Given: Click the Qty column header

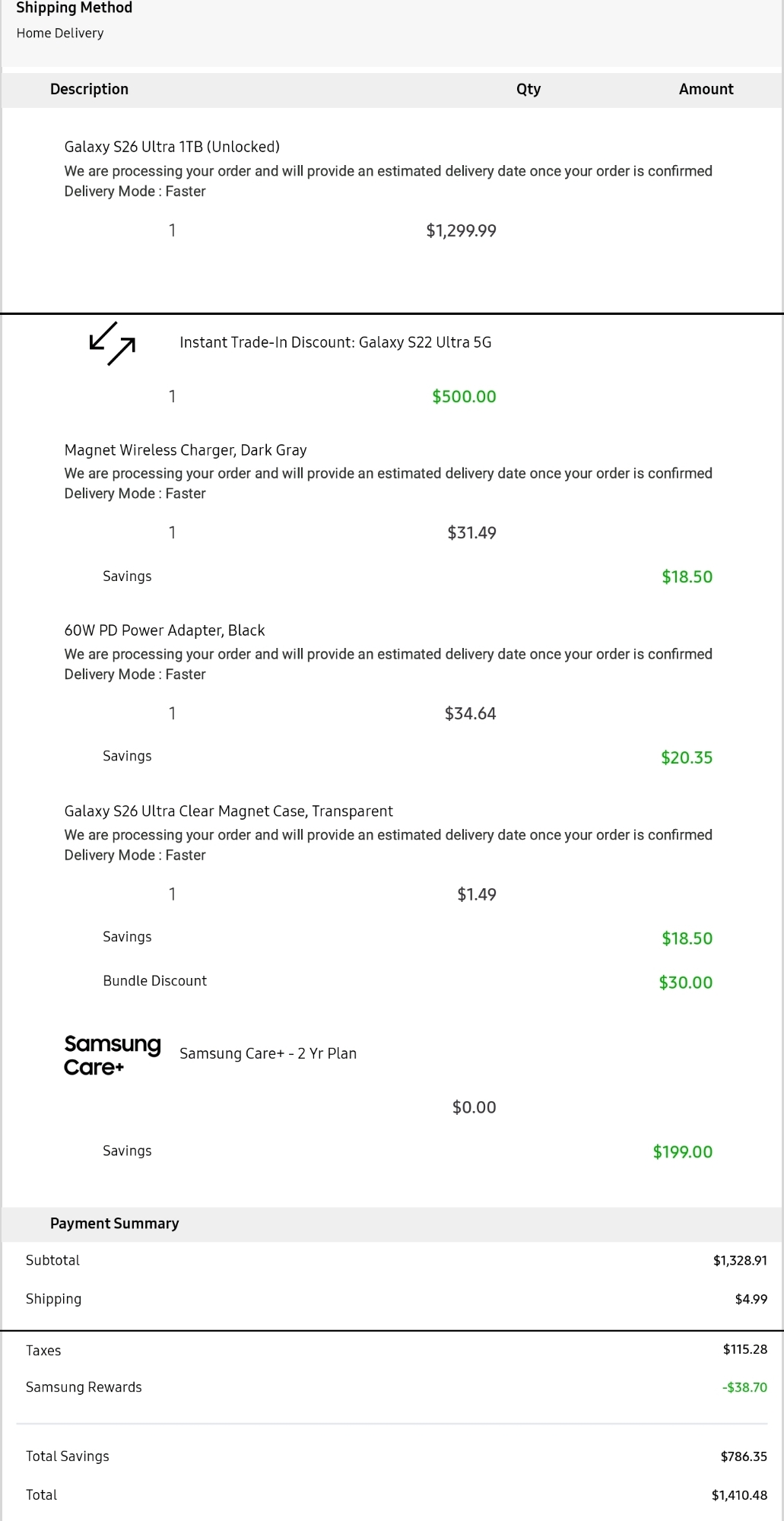Looking at the screenshot, I should [528, 89].
